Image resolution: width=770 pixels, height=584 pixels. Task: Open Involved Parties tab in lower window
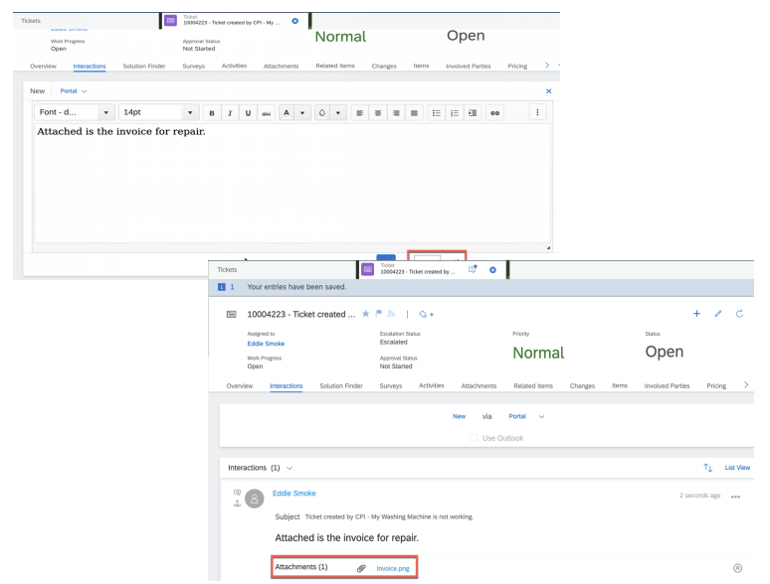pyautogui.click(x=666, y=386)
